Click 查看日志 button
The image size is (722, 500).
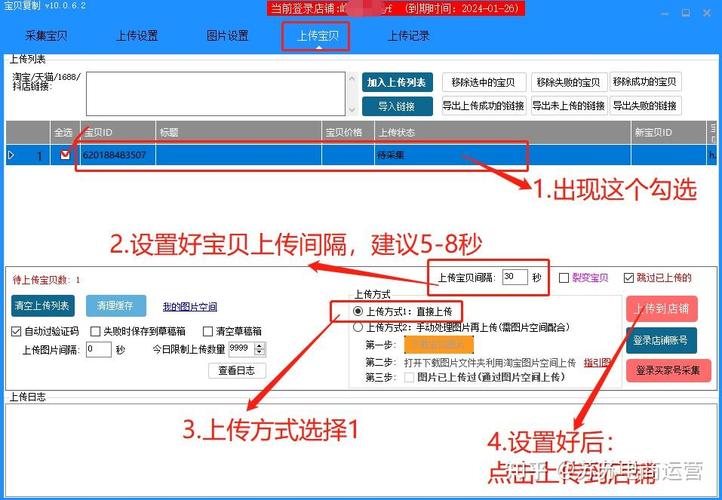[x=237, y=371]
